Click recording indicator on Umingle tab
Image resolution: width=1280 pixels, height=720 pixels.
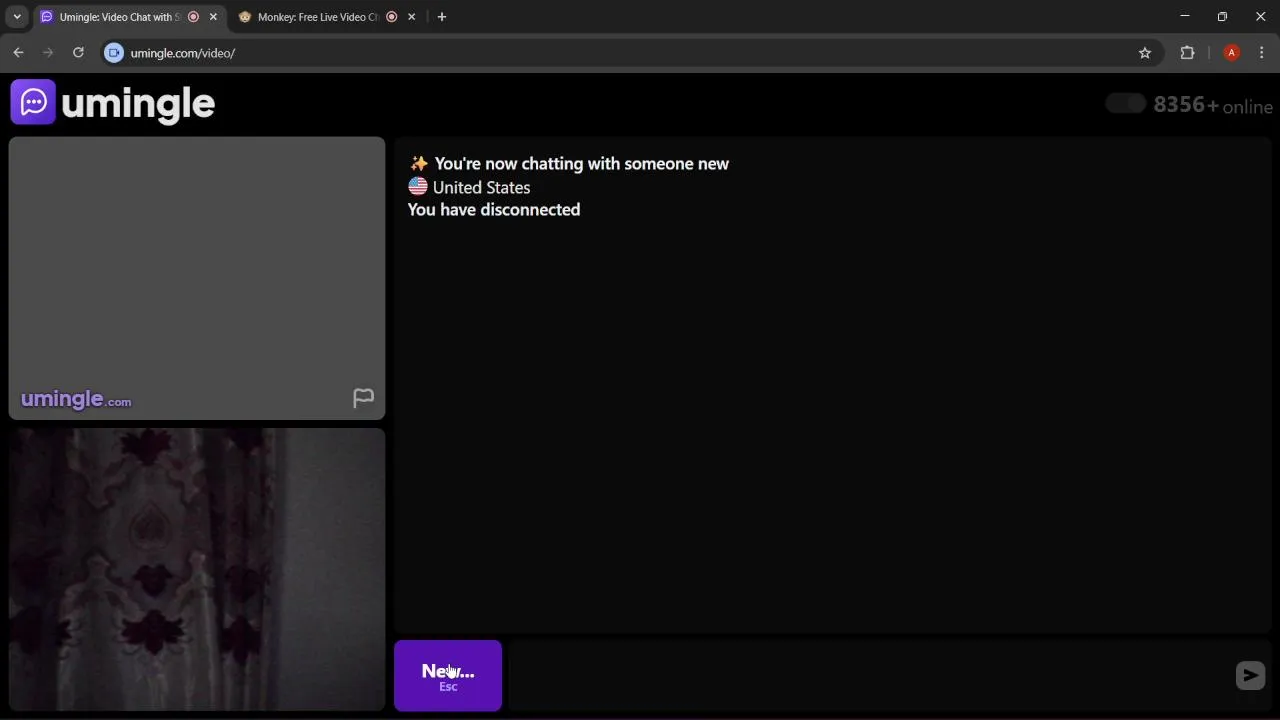[x=194, y=17]
